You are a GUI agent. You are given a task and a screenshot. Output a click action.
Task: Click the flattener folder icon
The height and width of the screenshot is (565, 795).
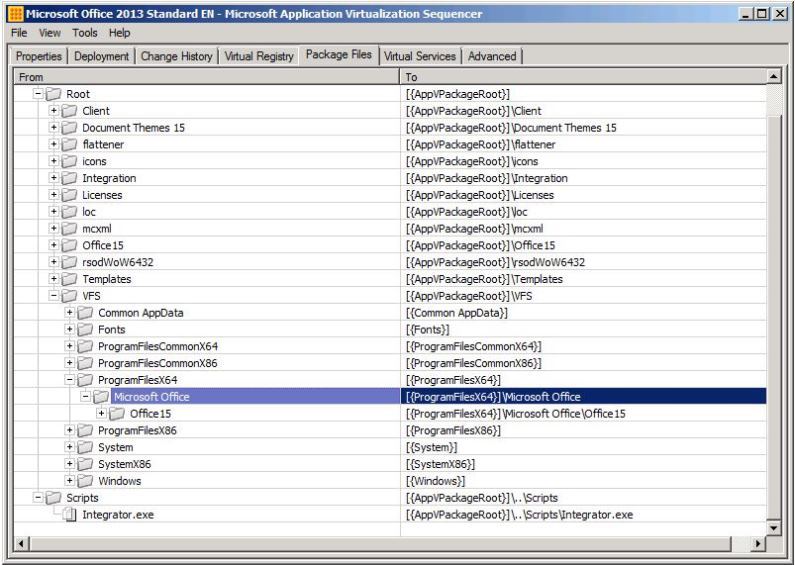pos(69,144)
